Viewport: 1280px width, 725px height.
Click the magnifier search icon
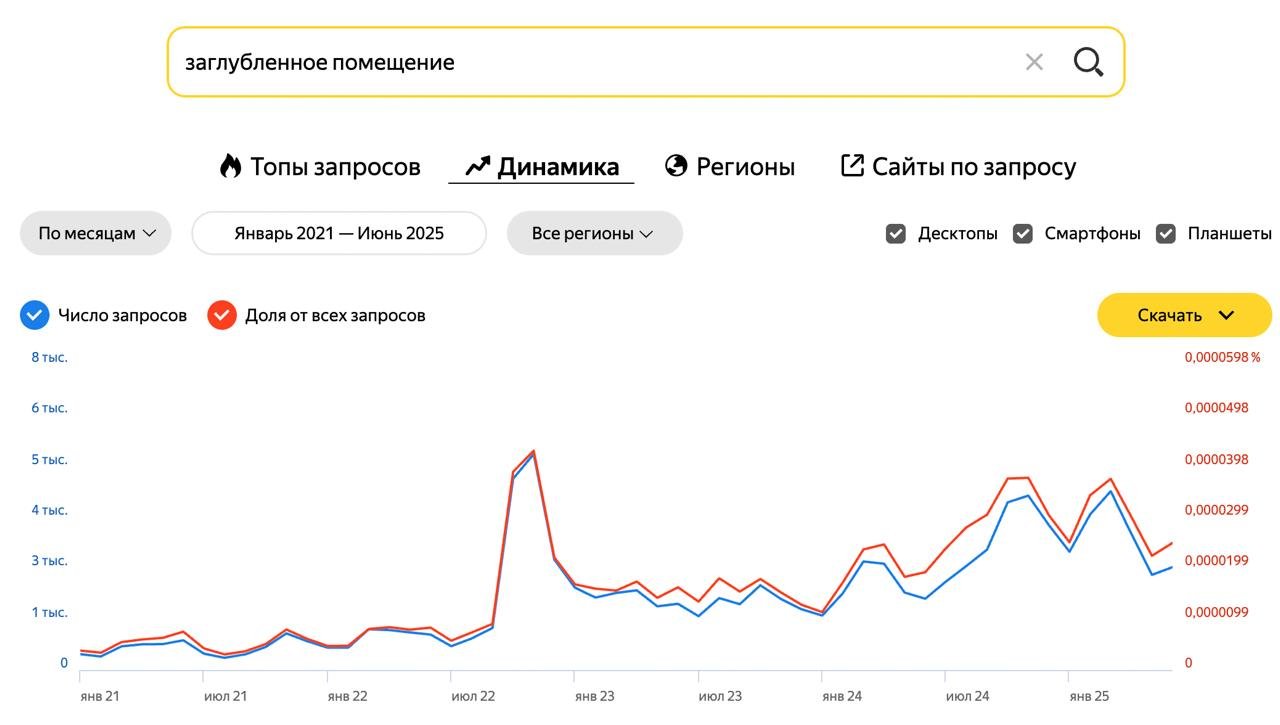[x=1088, y=62]
